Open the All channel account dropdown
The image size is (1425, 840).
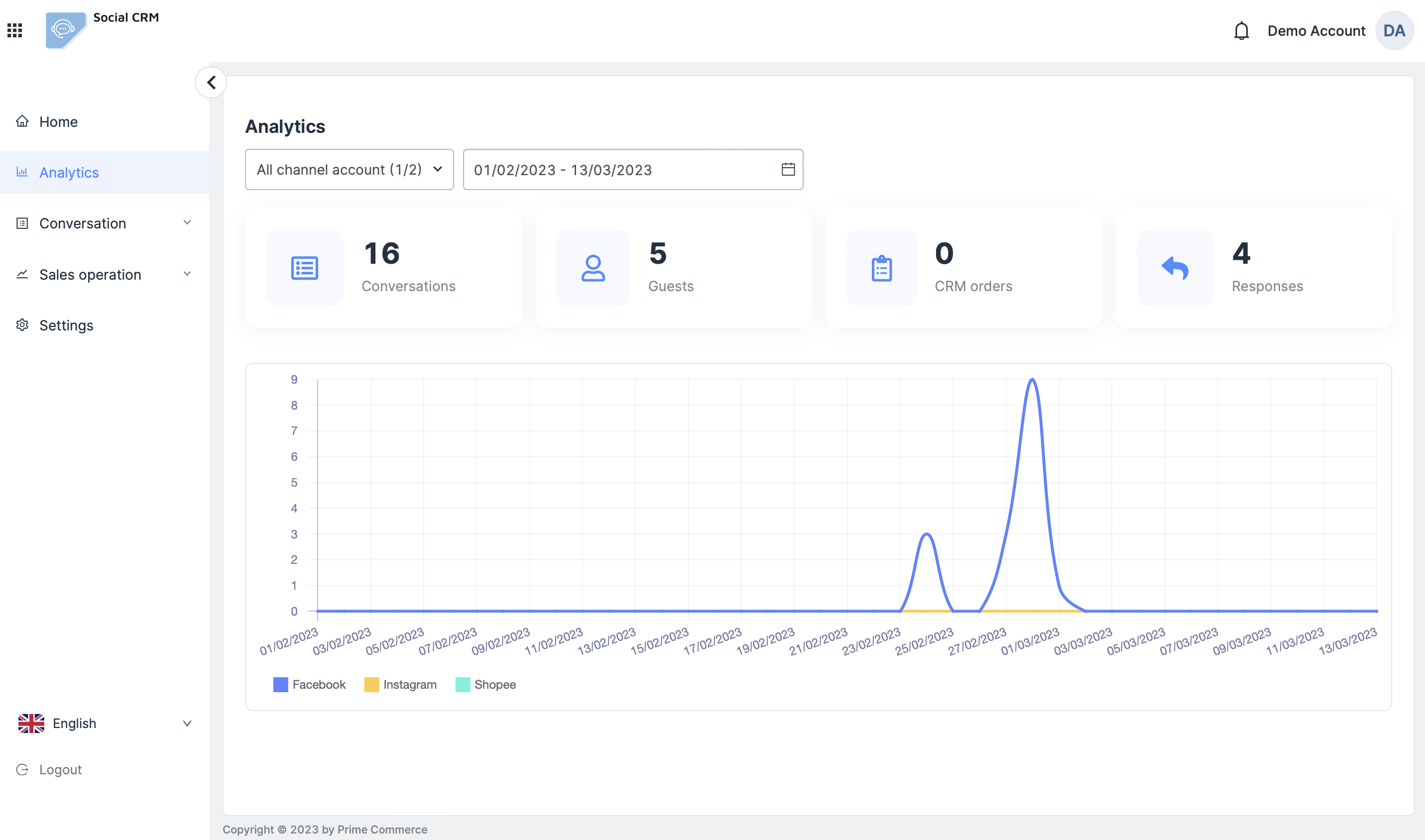point(349,169)
